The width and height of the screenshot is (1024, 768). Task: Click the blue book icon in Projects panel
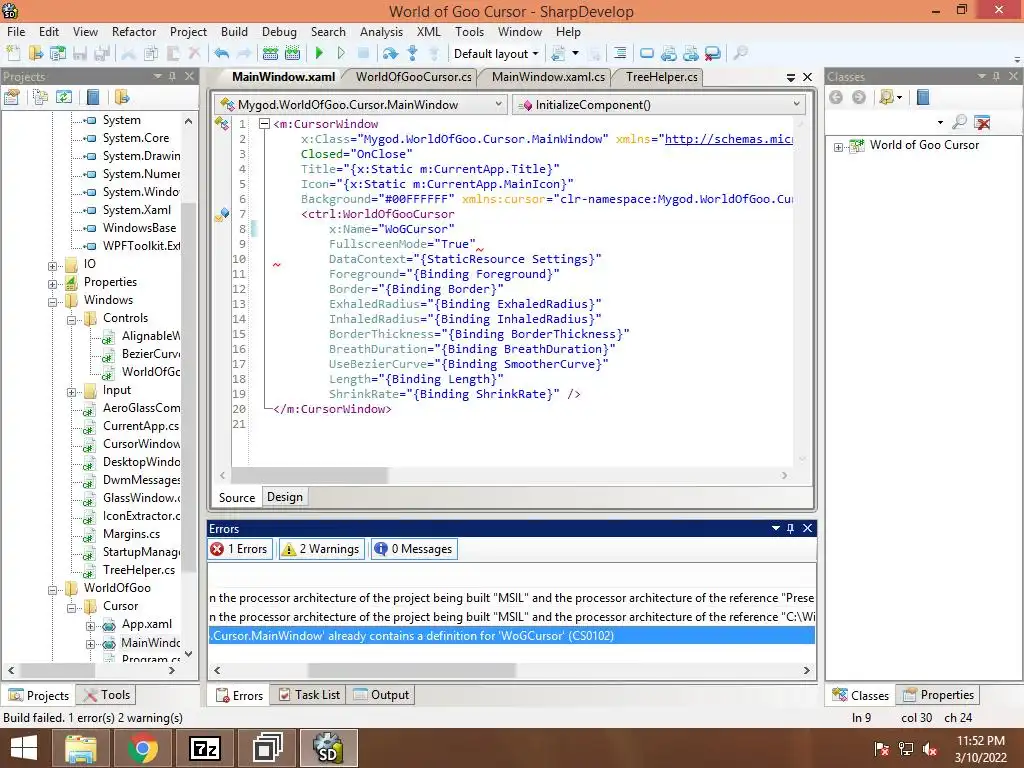point(93,97)
